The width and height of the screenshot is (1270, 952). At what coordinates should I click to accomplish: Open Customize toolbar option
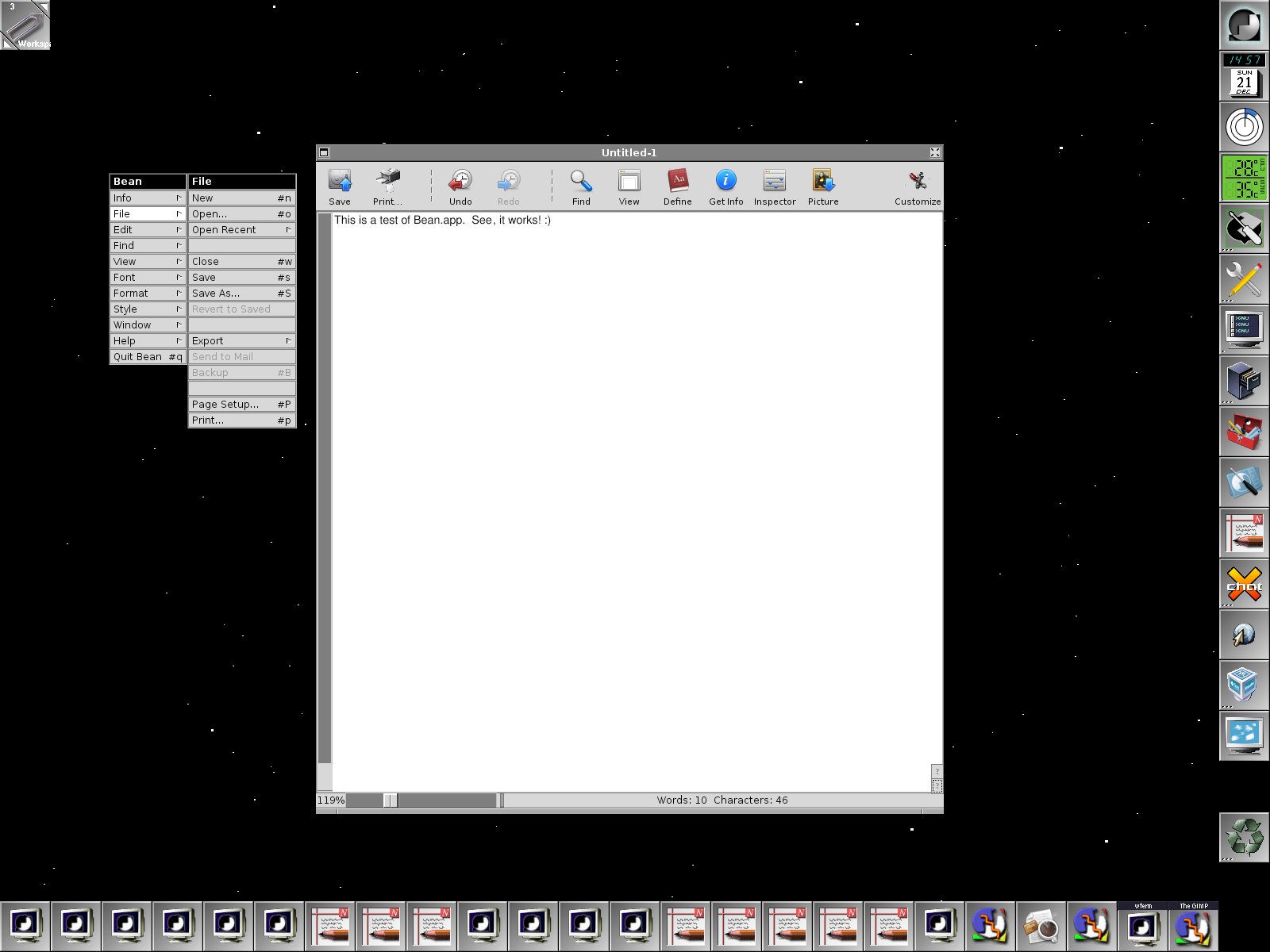918,186
